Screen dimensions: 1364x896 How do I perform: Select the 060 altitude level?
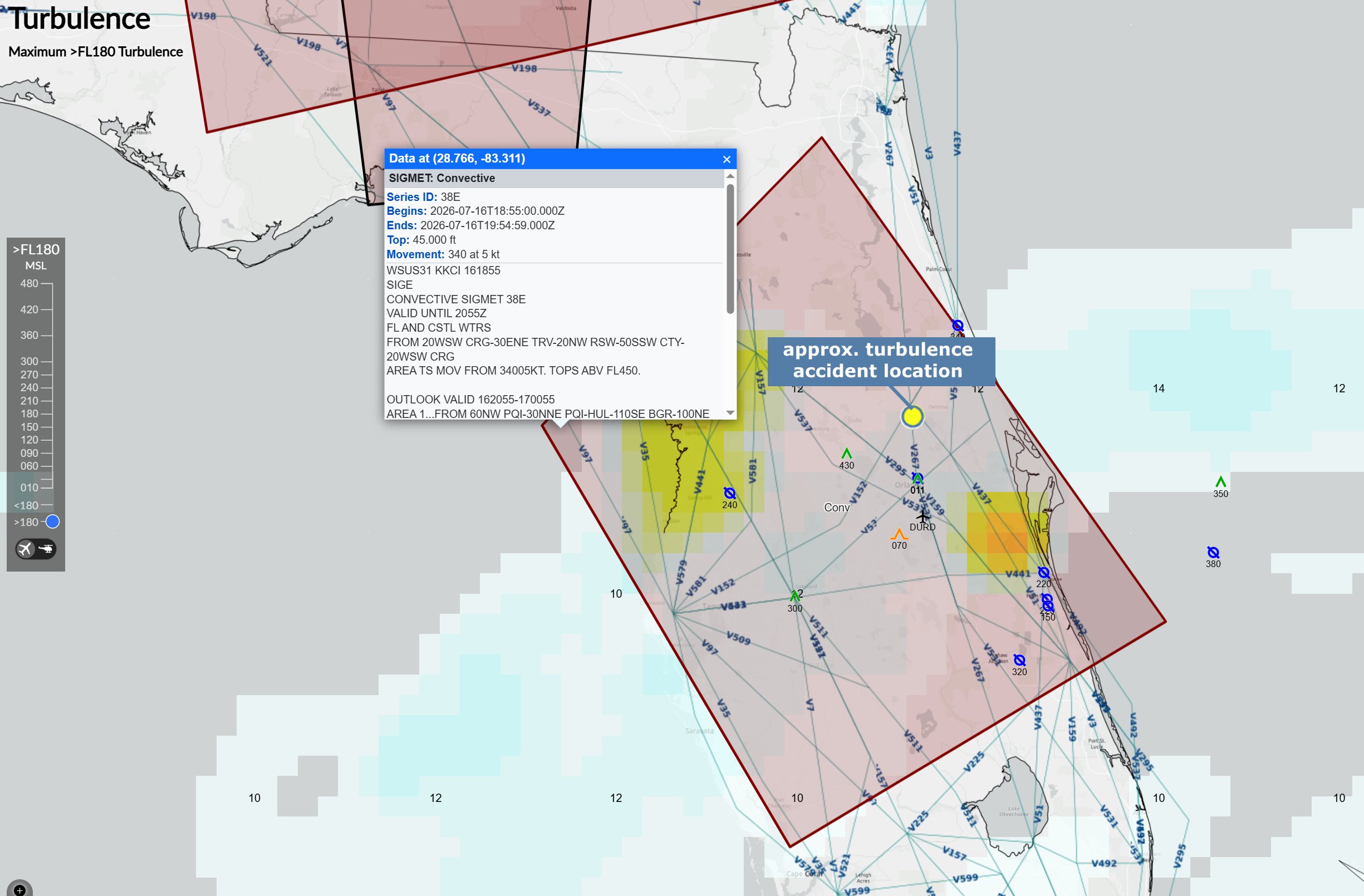pyautogui.click(x=29, y=466)
